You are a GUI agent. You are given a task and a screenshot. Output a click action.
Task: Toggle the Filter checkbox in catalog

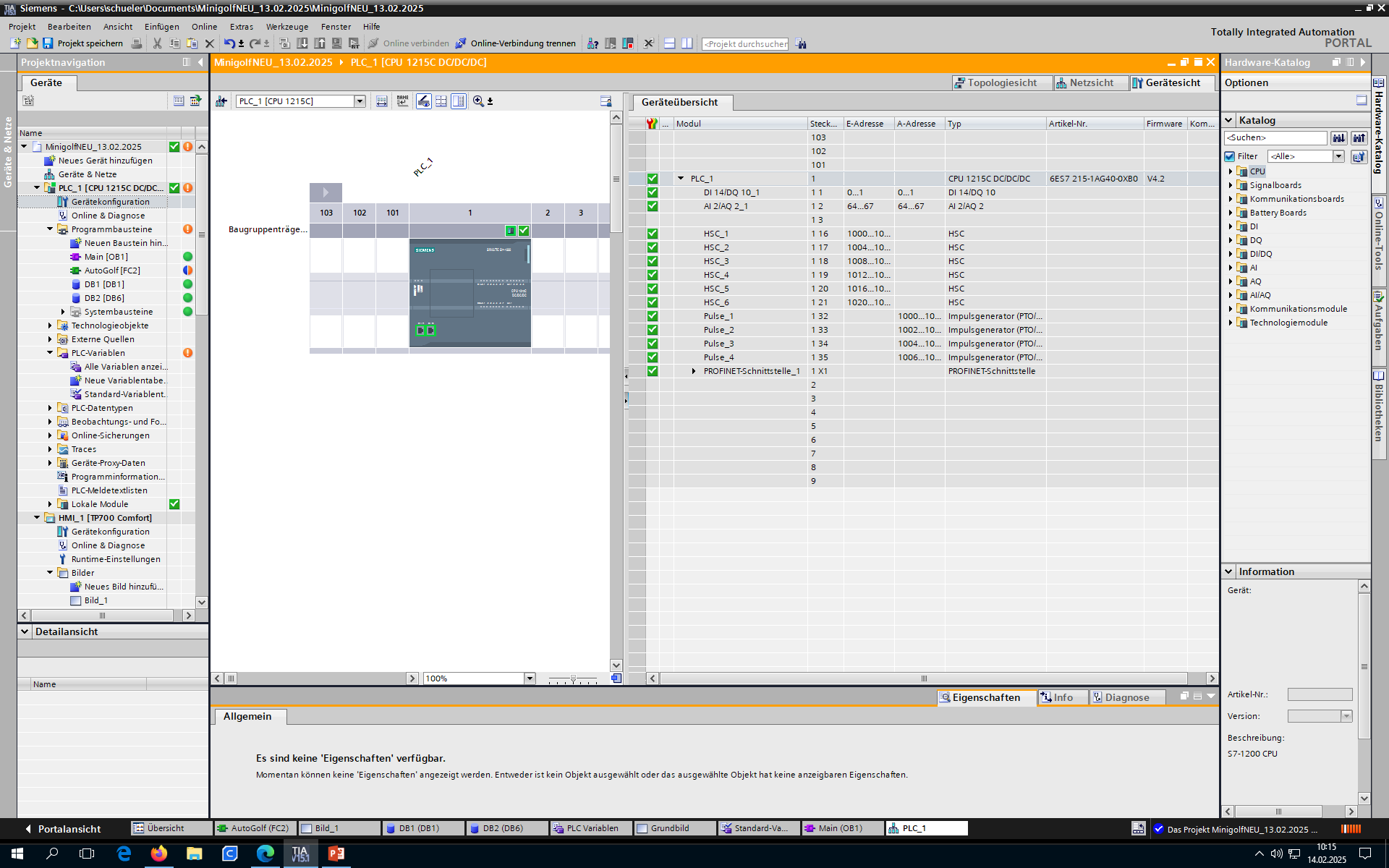pos(1230,156)
